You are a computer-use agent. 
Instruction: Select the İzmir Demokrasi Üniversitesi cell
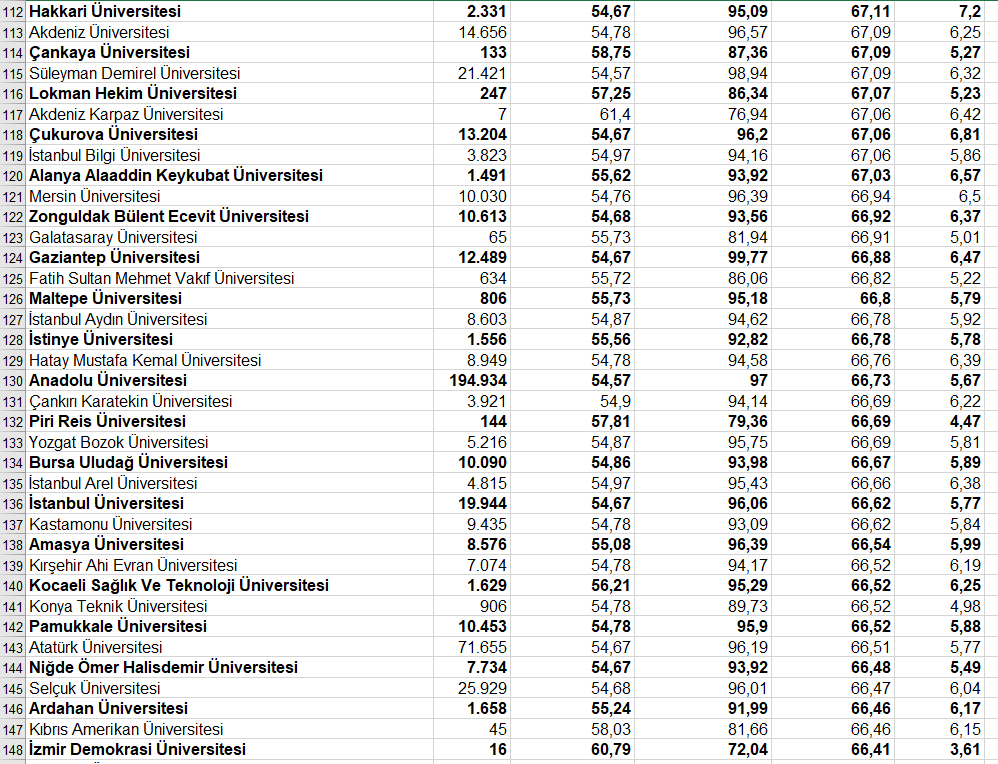click(x=229, y=749)
